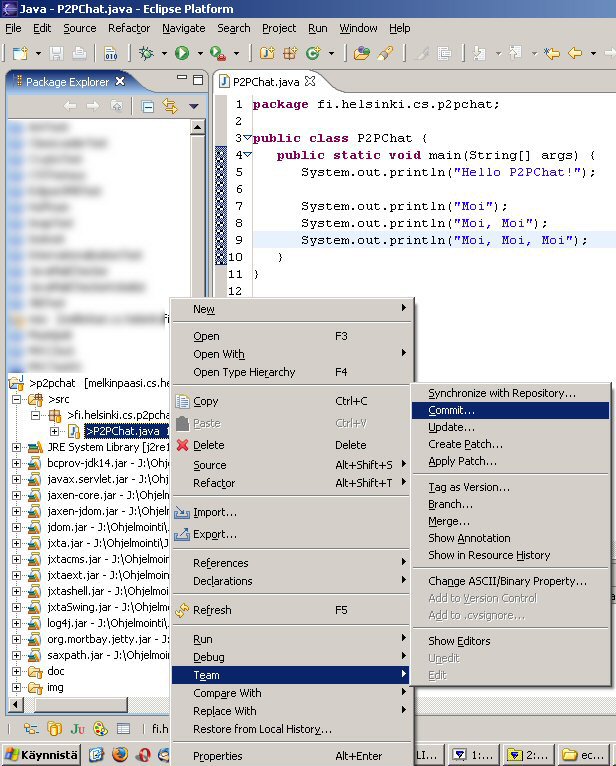
Task: Click the New Java Class icon
Action: coord(313,53)
